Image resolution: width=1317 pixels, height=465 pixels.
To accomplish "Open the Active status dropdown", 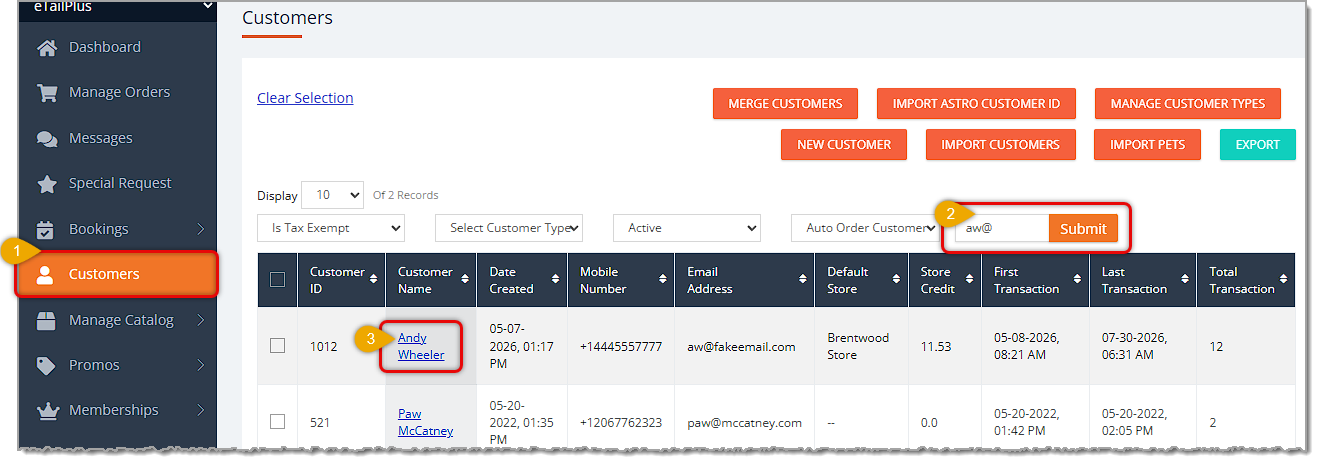I will [687, 228].
